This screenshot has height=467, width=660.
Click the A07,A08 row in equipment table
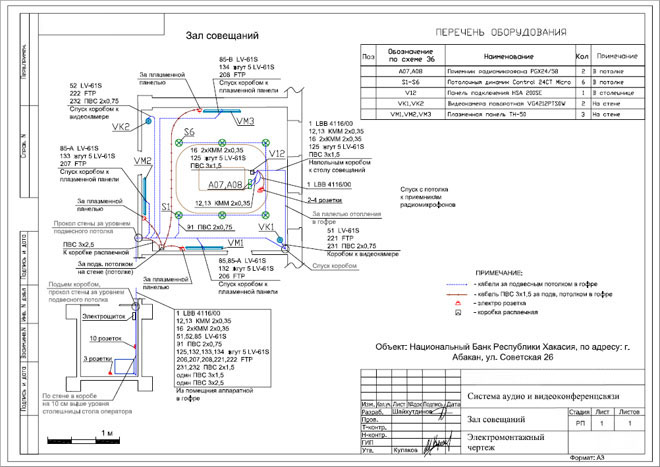(500, 72)
